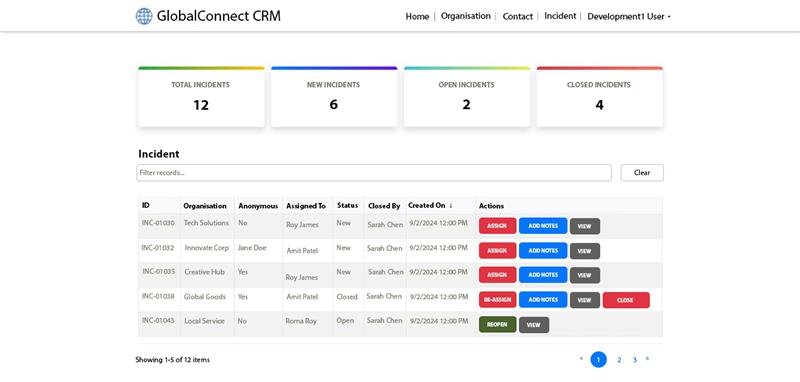Screen dimensions: 800x382
Task: Select pagination page 1
Action: tap(598, 360)
